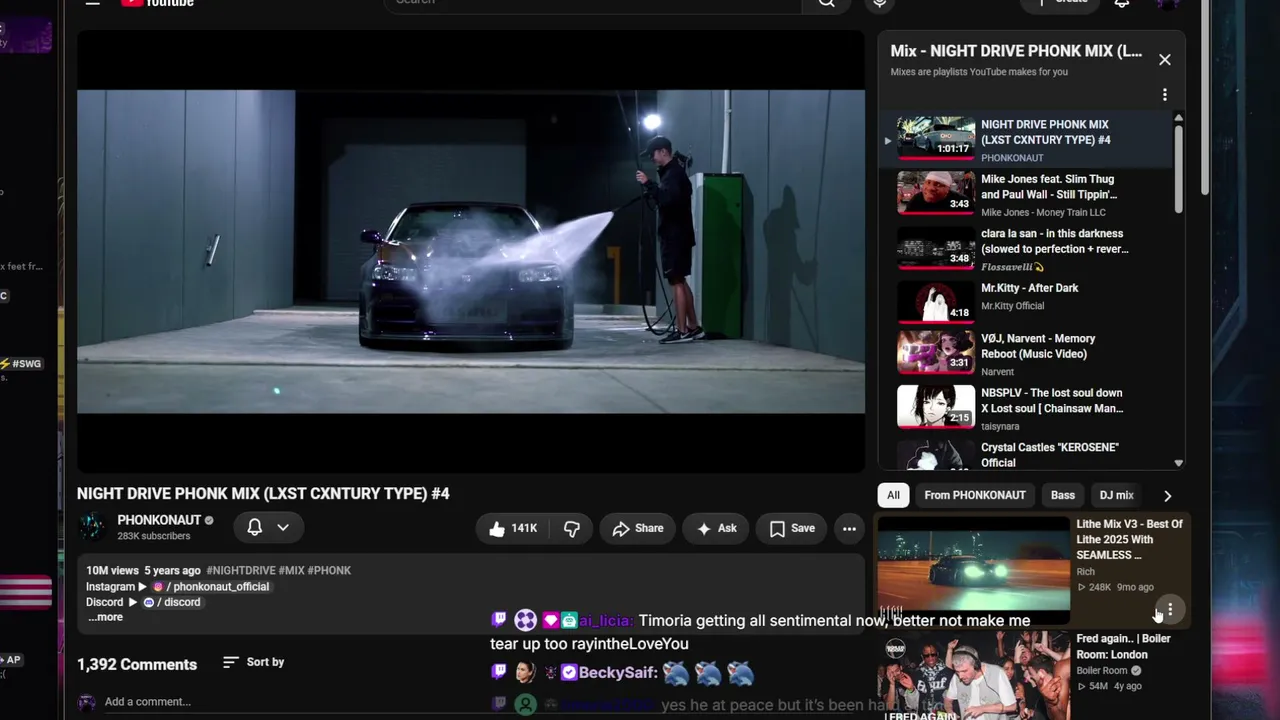Select the All filter chip
This screenshot has width=1280, height=720.
[893, 495]
